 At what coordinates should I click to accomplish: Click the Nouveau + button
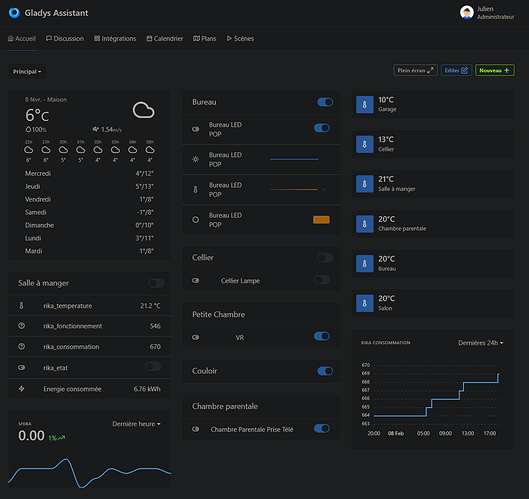495,71
